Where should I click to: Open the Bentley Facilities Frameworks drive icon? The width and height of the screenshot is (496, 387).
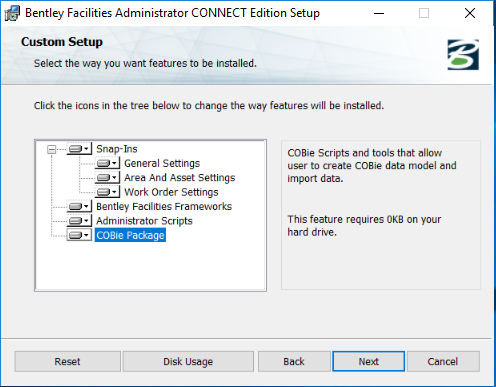pos(79,206)
